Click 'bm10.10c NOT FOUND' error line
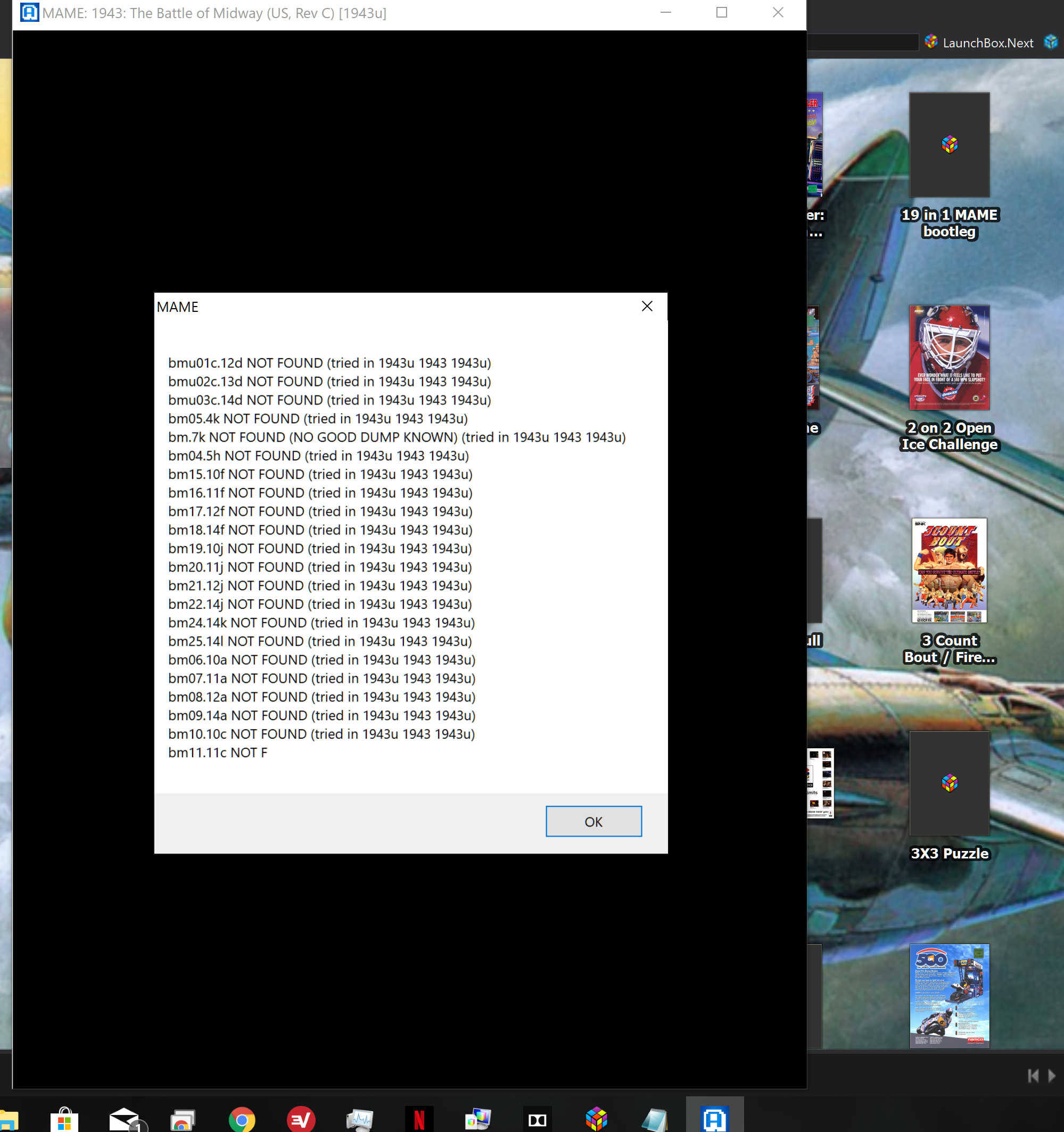 click(x=321, y=734)
